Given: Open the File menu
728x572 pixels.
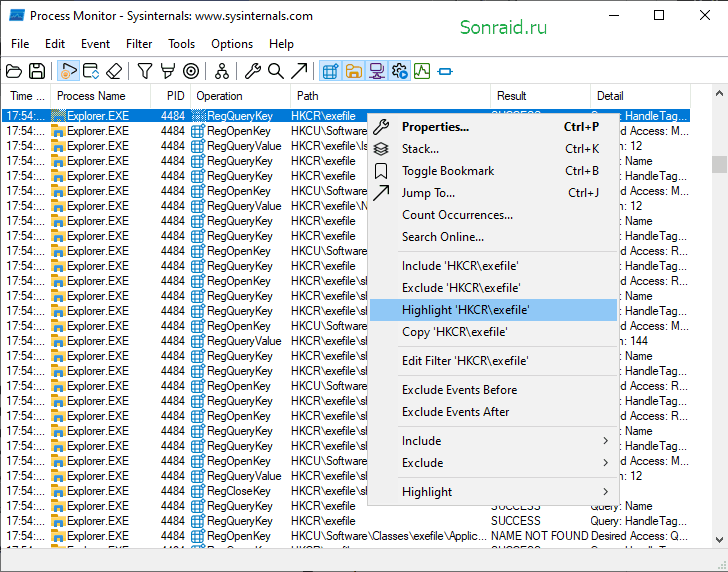Looking at the screenshot, I should click(x=20, y=44).
